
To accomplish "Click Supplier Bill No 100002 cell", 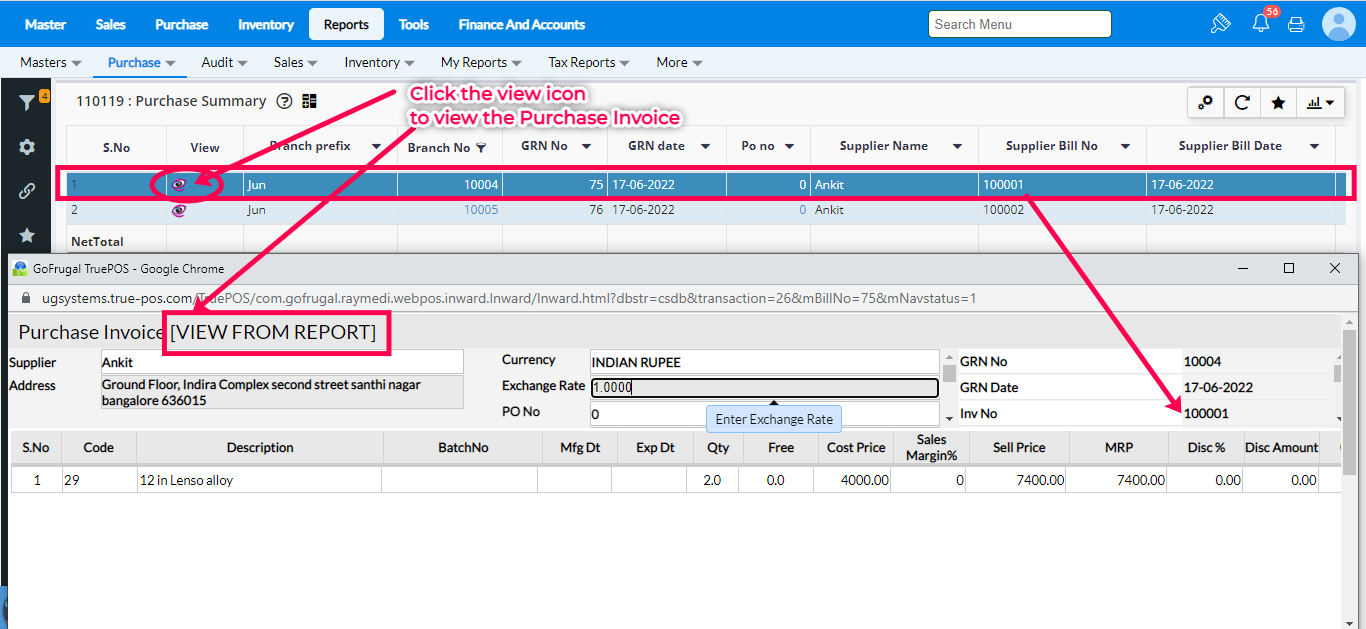I will click(1062, 210).
